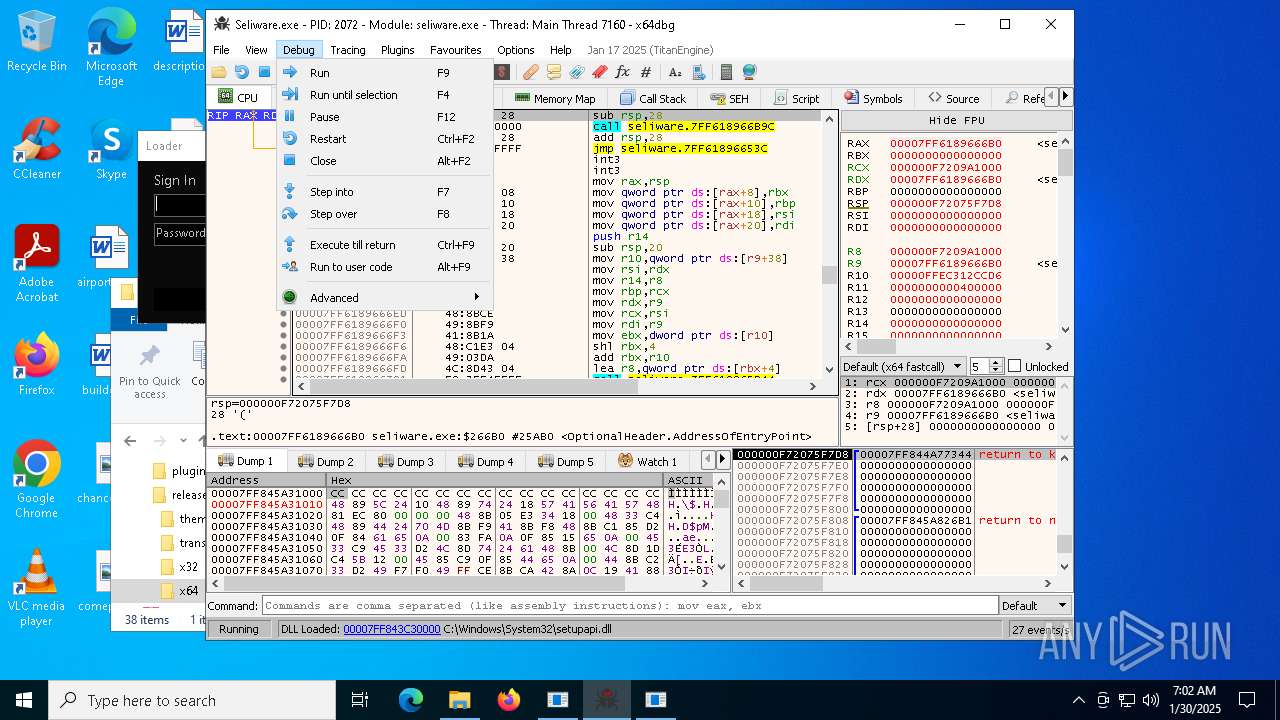Open the Labels paperclip toolbar icon
Image resolution: width=1280 pixels, height=720 pixels.
tap(577, 72)
